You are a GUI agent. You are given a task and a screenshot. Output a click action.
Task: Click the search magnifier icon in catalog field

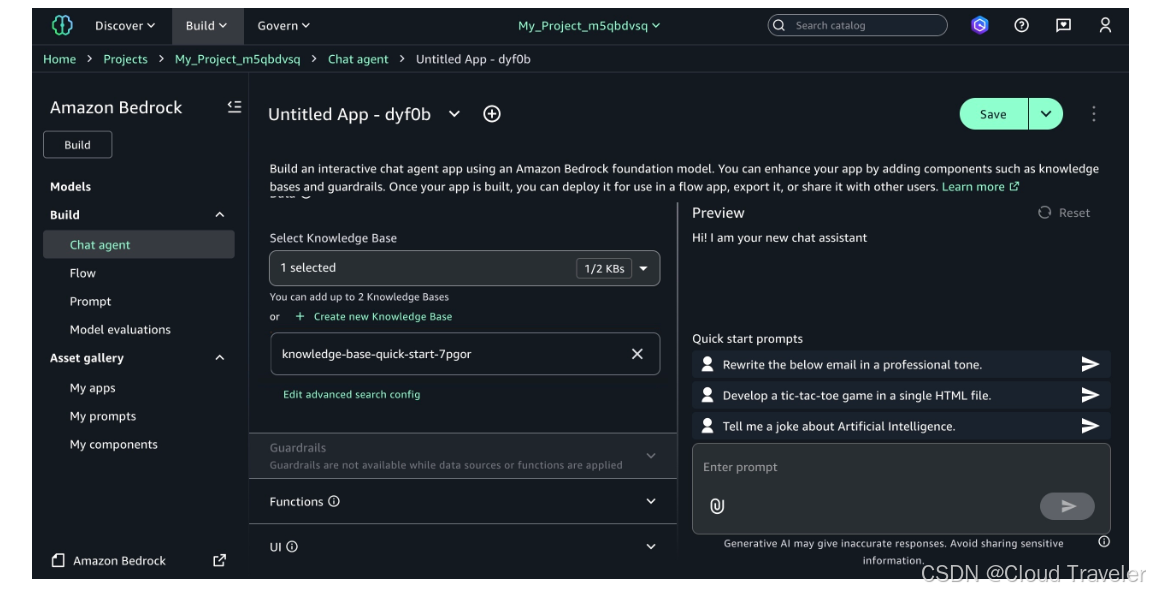pyautogui.click(x=780, y=26)
